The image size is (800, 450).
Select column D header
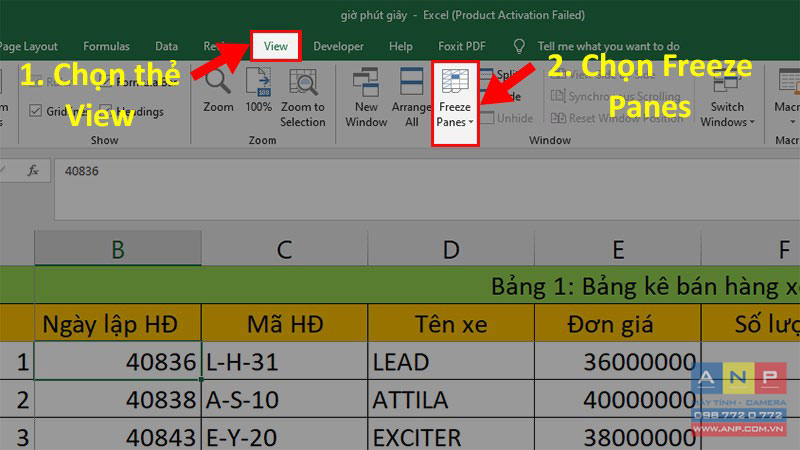tap(451, 248)
